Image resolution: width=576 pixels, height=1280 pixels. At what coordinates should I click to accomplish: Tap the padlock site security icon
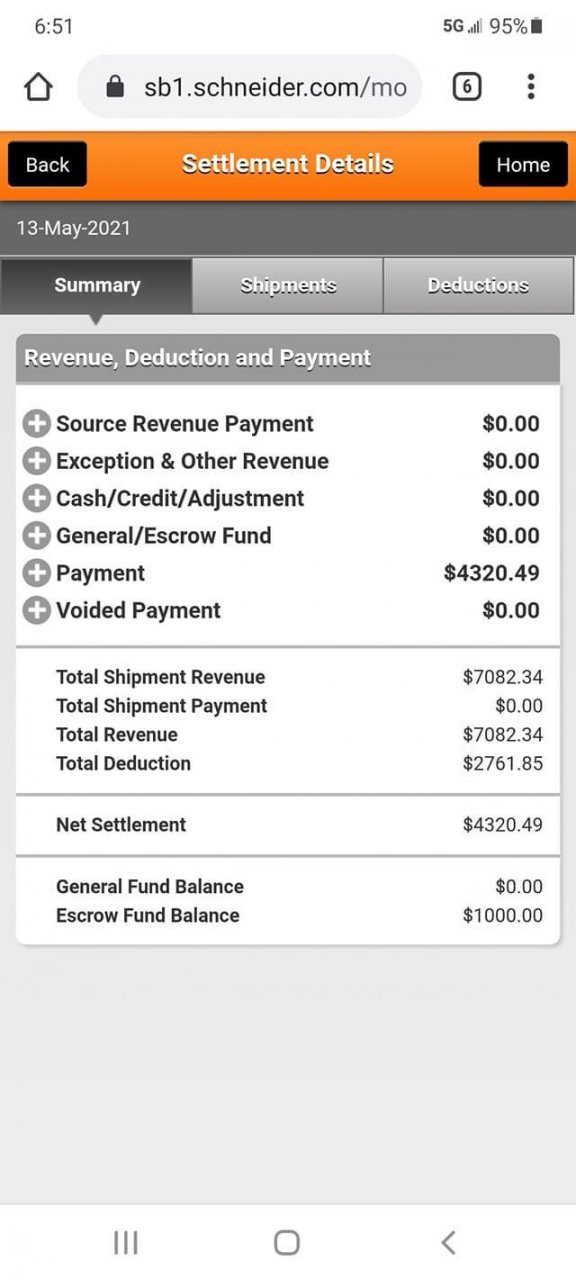116,87
